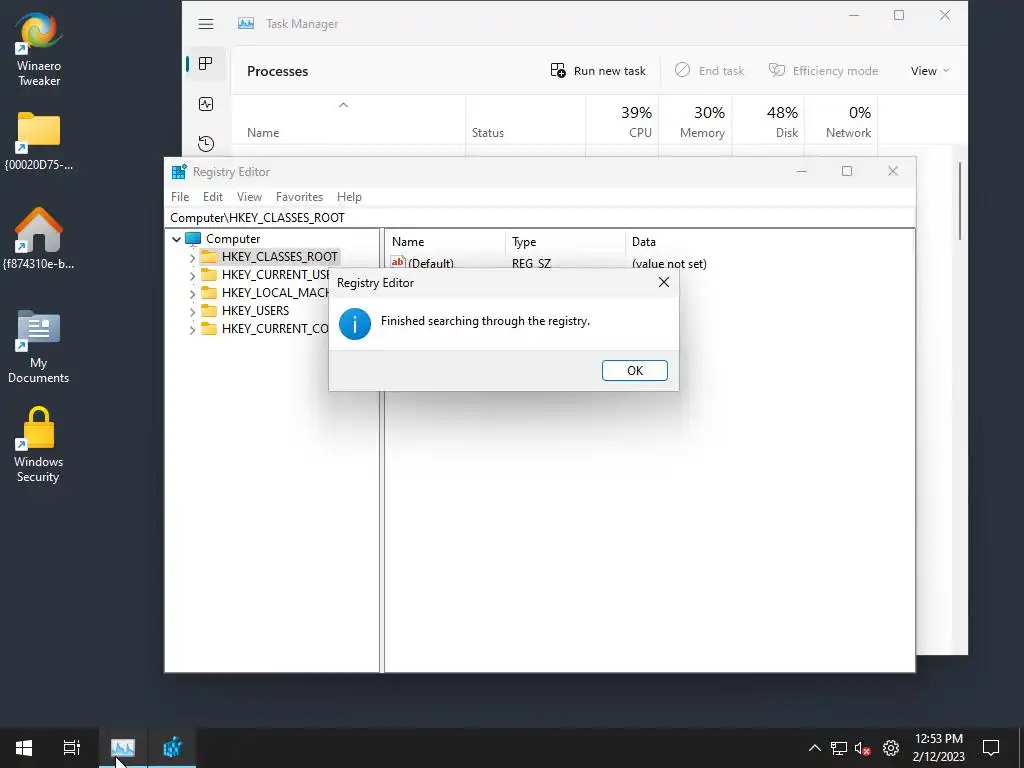Screen dimensions: 1024x768
Task: Click the Run new task button
Action: [x=598, y=71]
